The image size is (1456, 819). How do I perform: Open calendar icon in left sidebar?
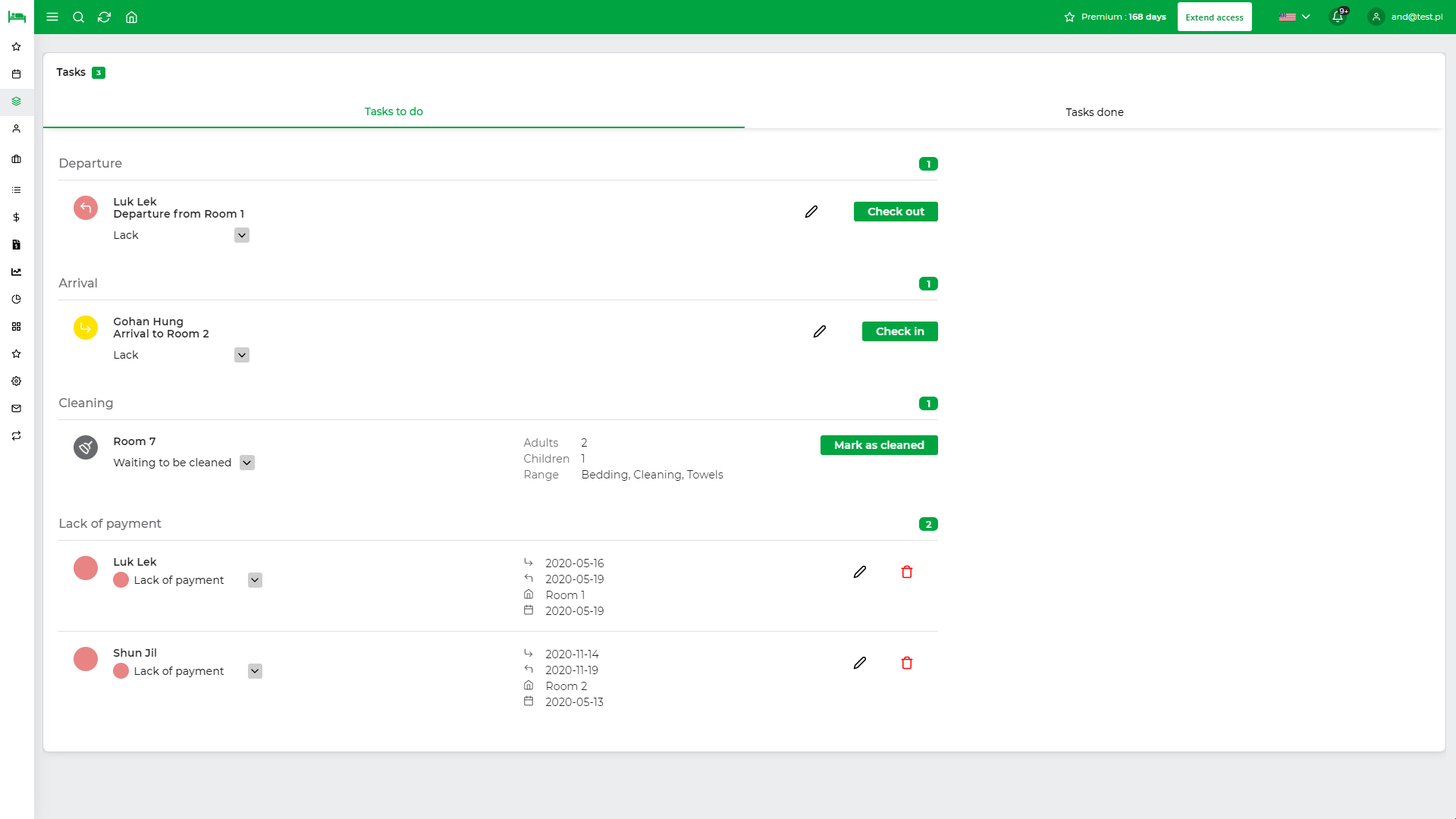pos(17,74)
